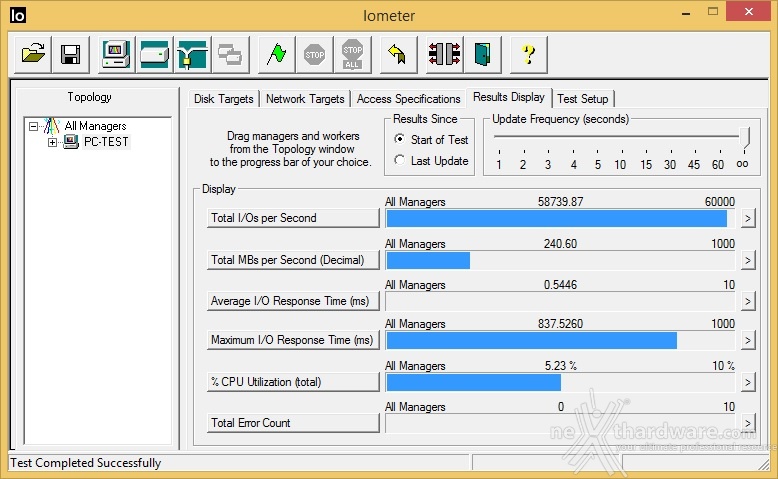Open test configuration file icon
This screenshot has height=479, width=778.
[33, 54]
